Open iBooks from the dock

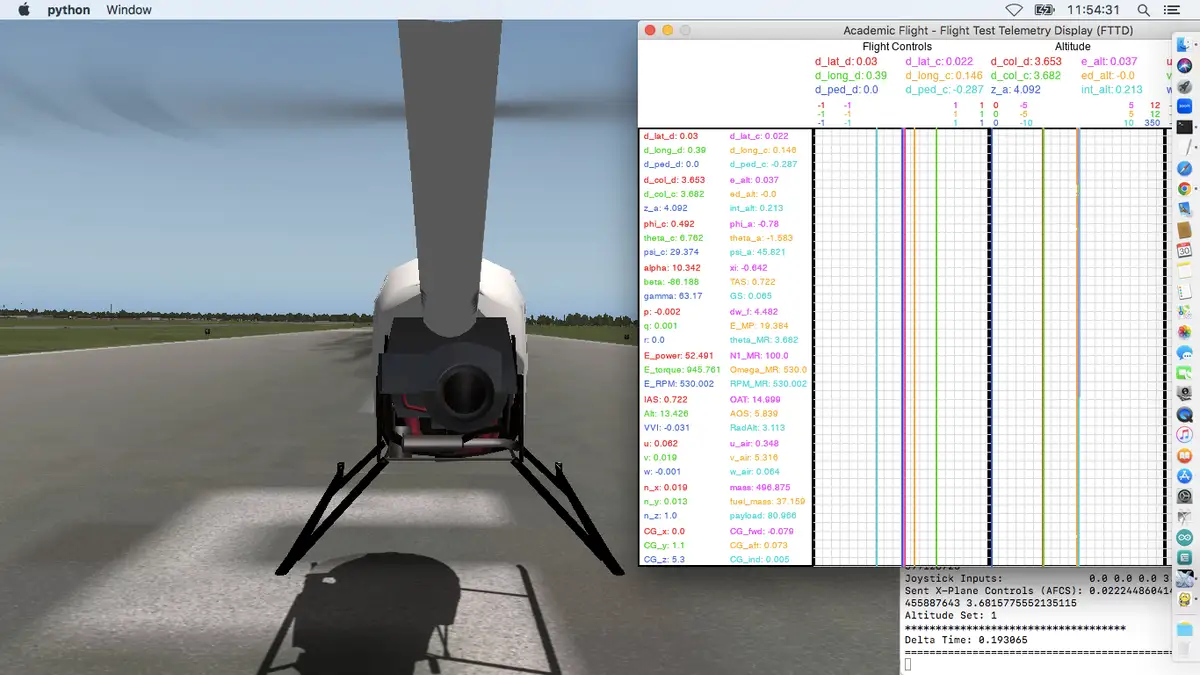point(1184,455)
